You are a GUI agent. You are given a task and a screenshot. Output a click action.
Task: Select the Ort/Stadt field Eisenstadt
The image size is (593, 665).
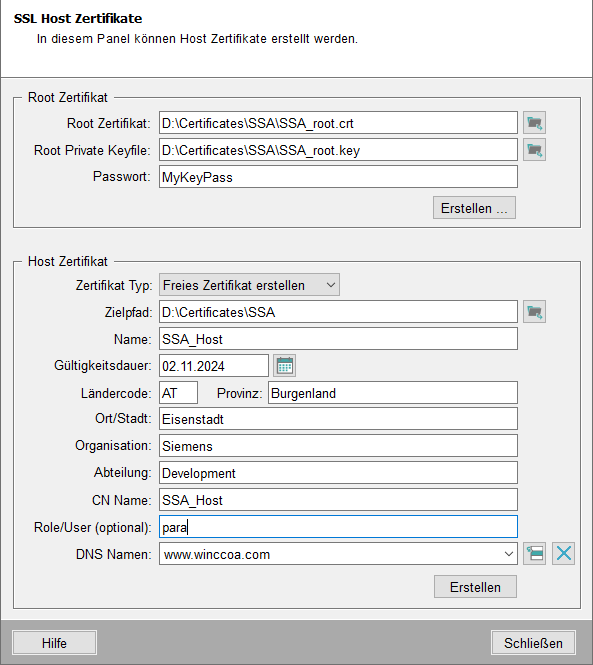tap(338, 419)
